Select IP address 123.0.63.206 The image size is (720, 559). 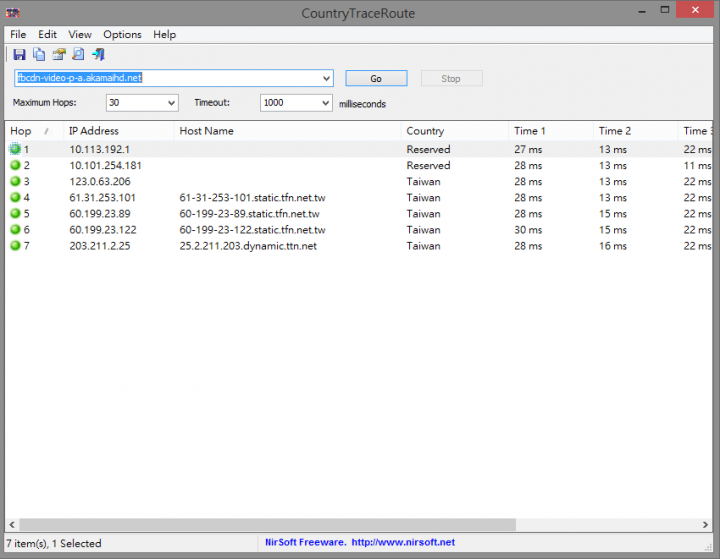pos(100,181)
